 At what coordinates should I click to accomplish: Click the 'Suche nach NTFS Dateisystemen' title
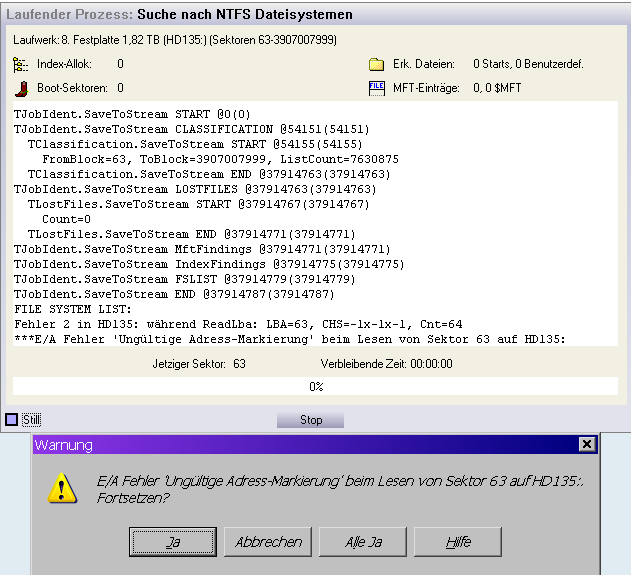(x=245, y=14)
